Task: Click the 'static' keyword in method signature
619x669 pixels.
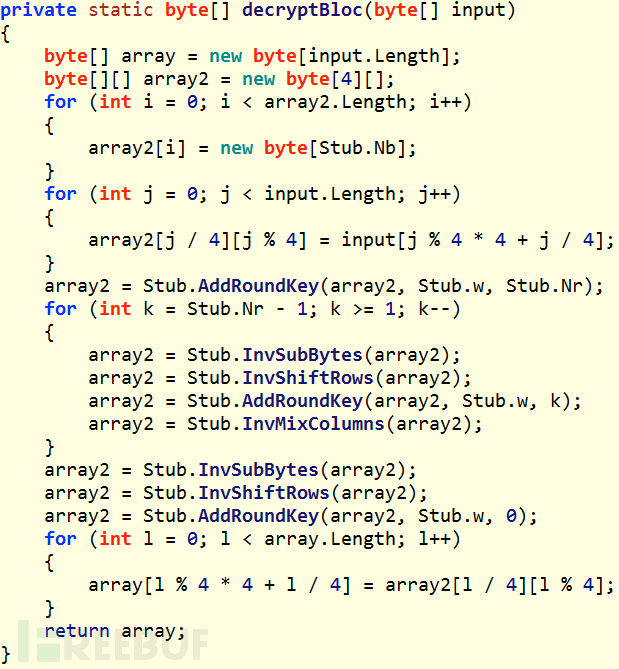Action: tap(121, 9)
